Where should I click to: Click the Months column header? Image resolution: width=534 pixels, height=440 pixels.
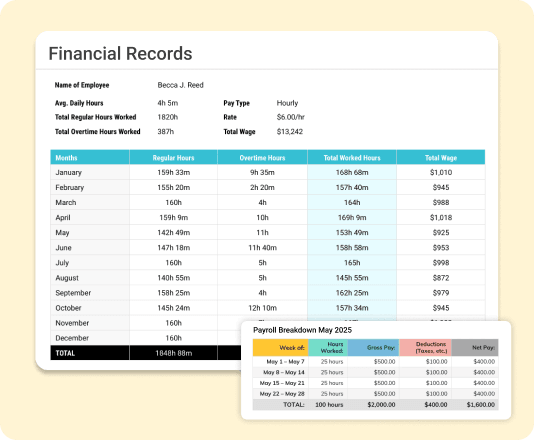[90, 158]
